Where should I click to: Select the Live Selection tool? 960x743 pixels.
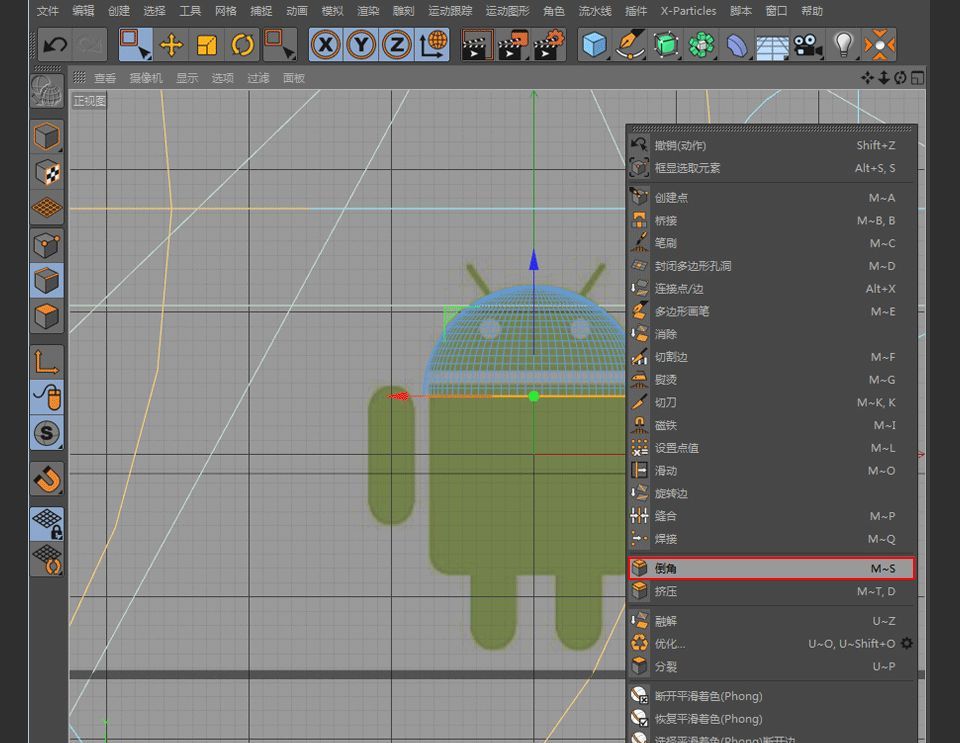(135, 45)
